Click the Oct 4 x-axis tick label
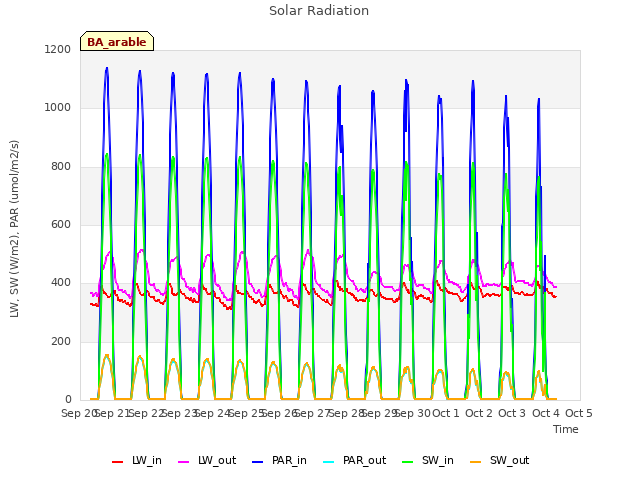 click(546, 413)
